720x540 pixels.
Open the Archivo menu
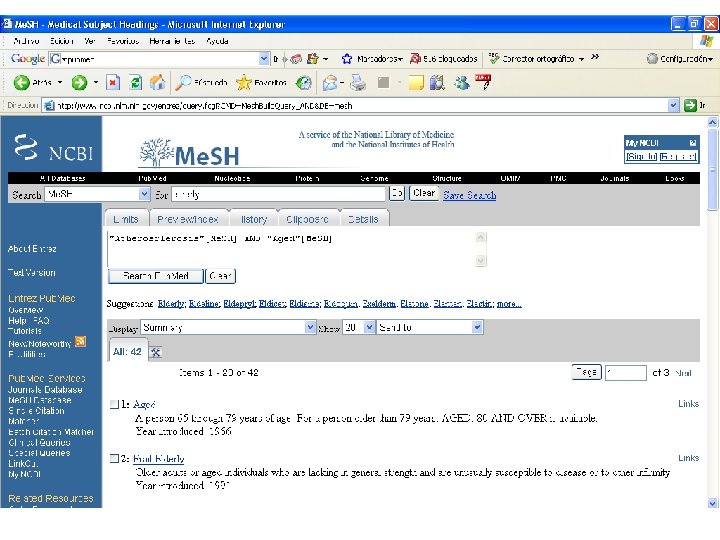(x=26, y=41)
